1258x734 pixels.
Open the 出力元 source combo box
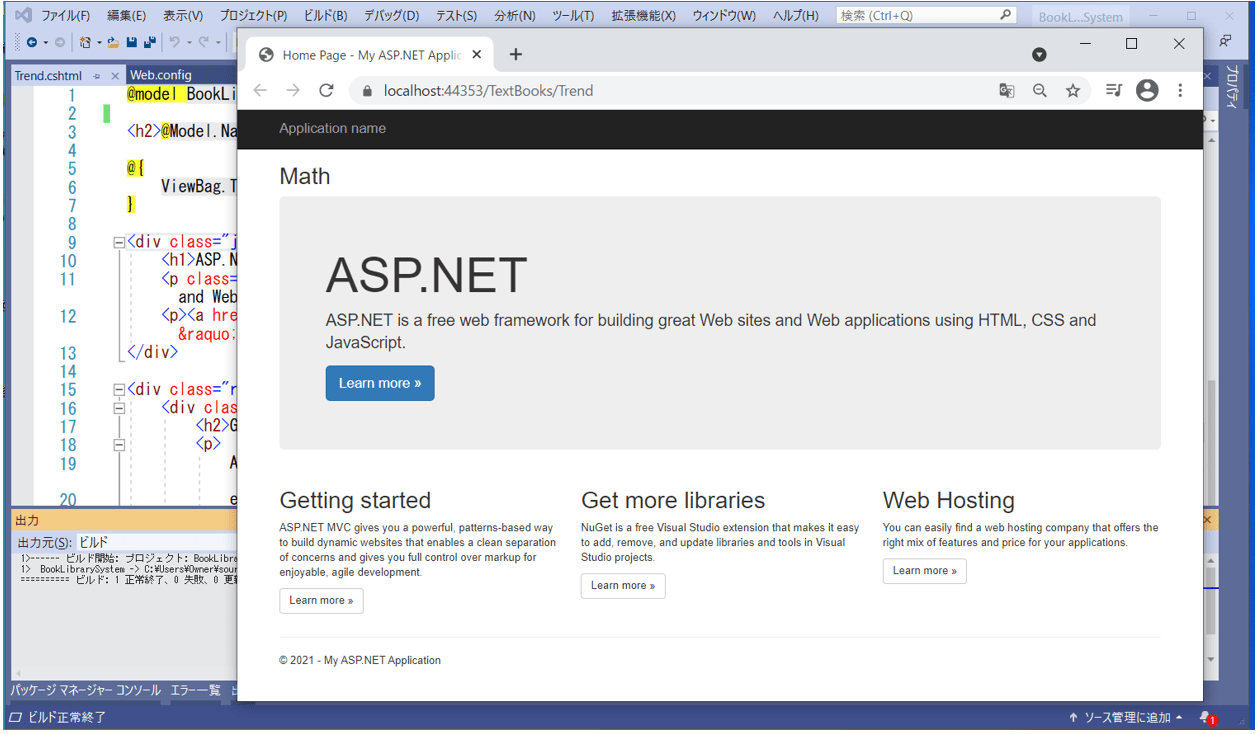[157, 542]
